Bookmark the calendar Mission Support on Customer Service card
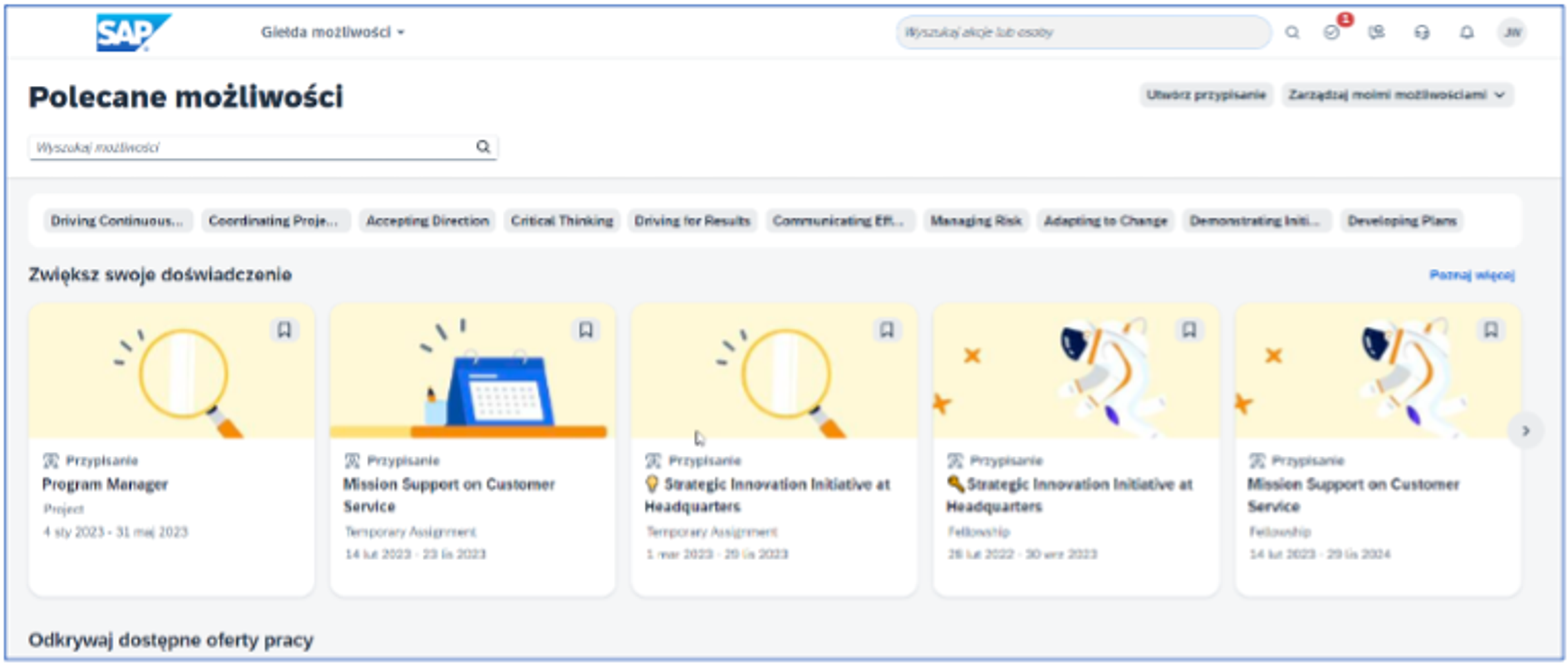 click(x=586, y=330)
